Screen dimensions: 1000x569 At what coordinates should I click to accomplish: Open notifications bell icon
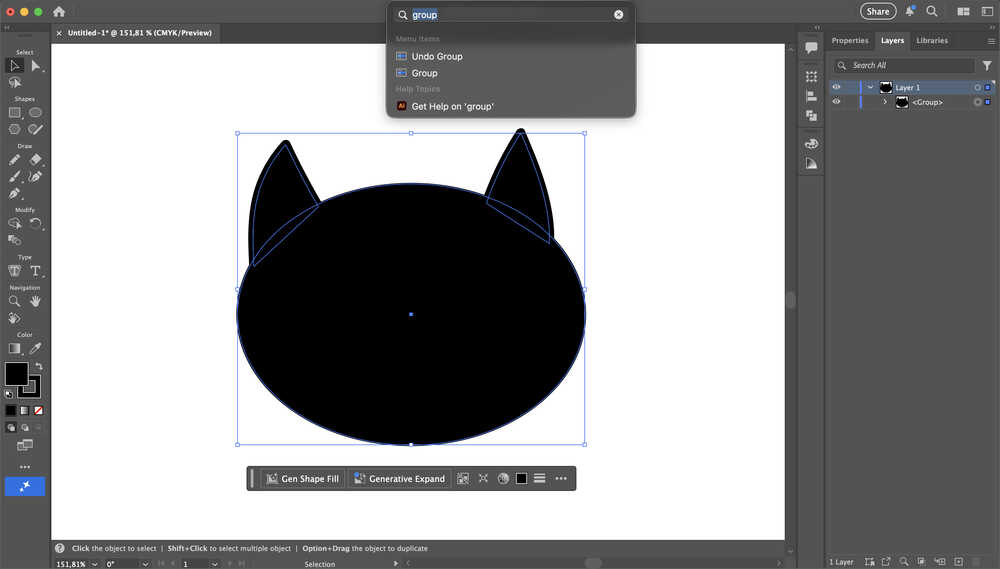pos(910,11)
